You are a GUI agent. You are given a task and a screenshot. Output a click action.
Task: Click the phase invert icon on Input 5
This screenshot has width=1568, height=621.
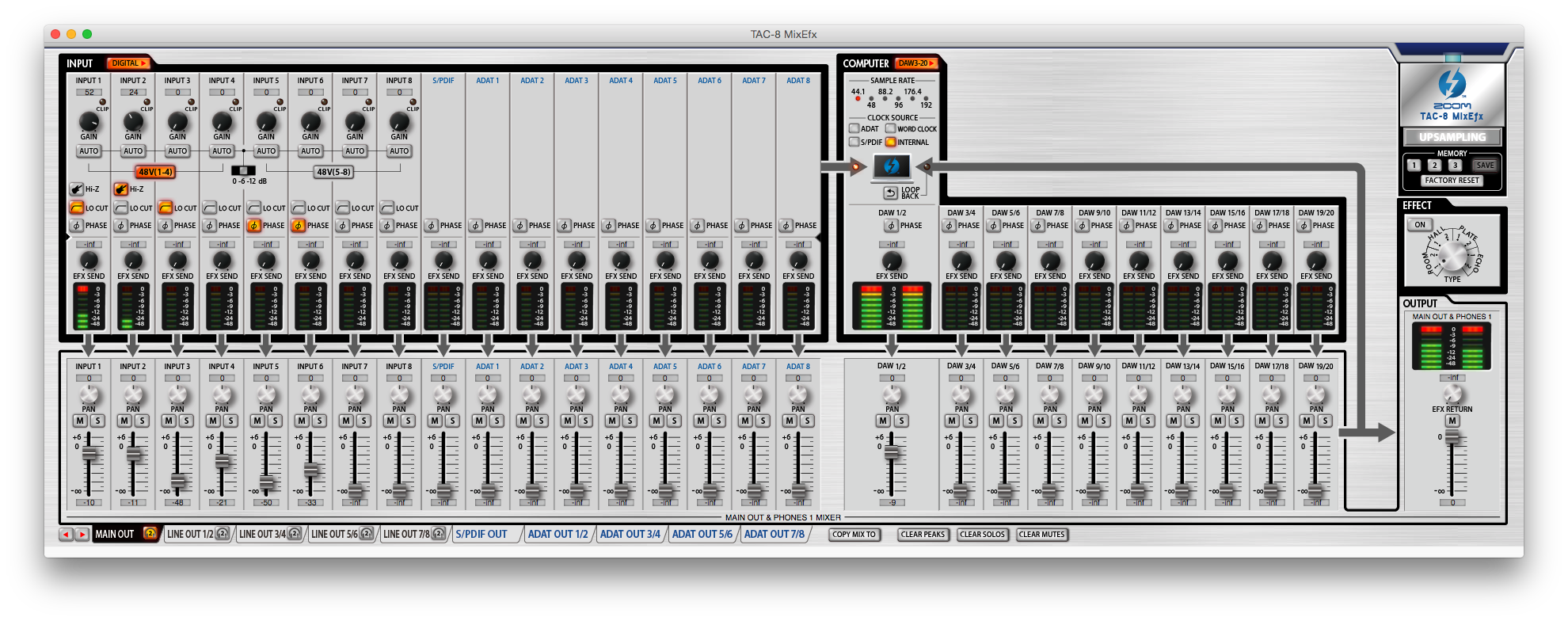pos(254,226)
